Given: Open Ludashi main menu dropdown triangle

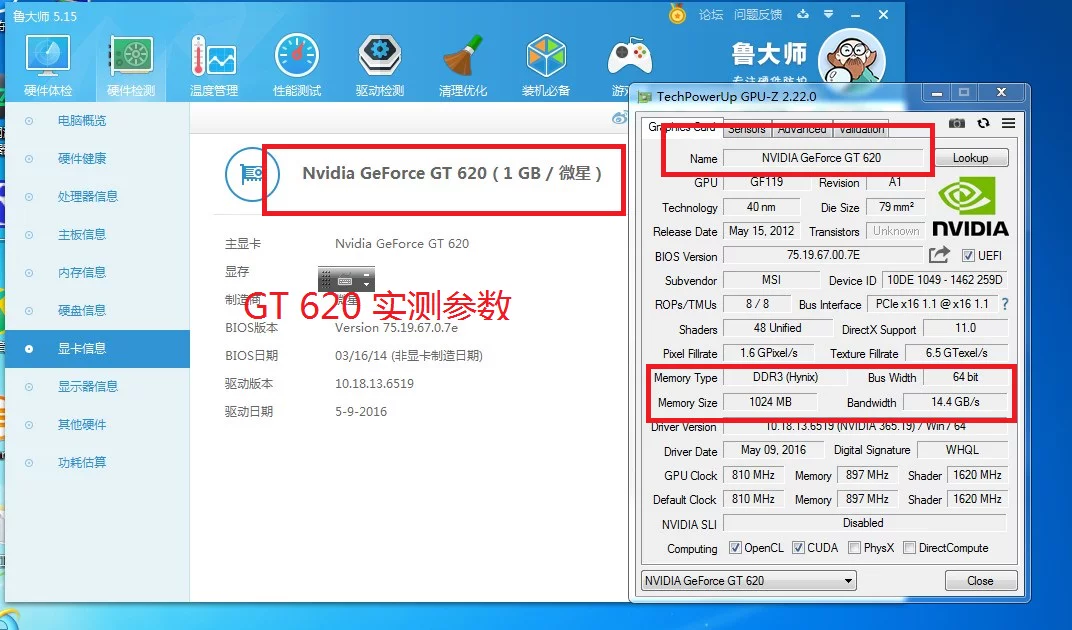Looking at the screenshot, I should pos(829,14).
